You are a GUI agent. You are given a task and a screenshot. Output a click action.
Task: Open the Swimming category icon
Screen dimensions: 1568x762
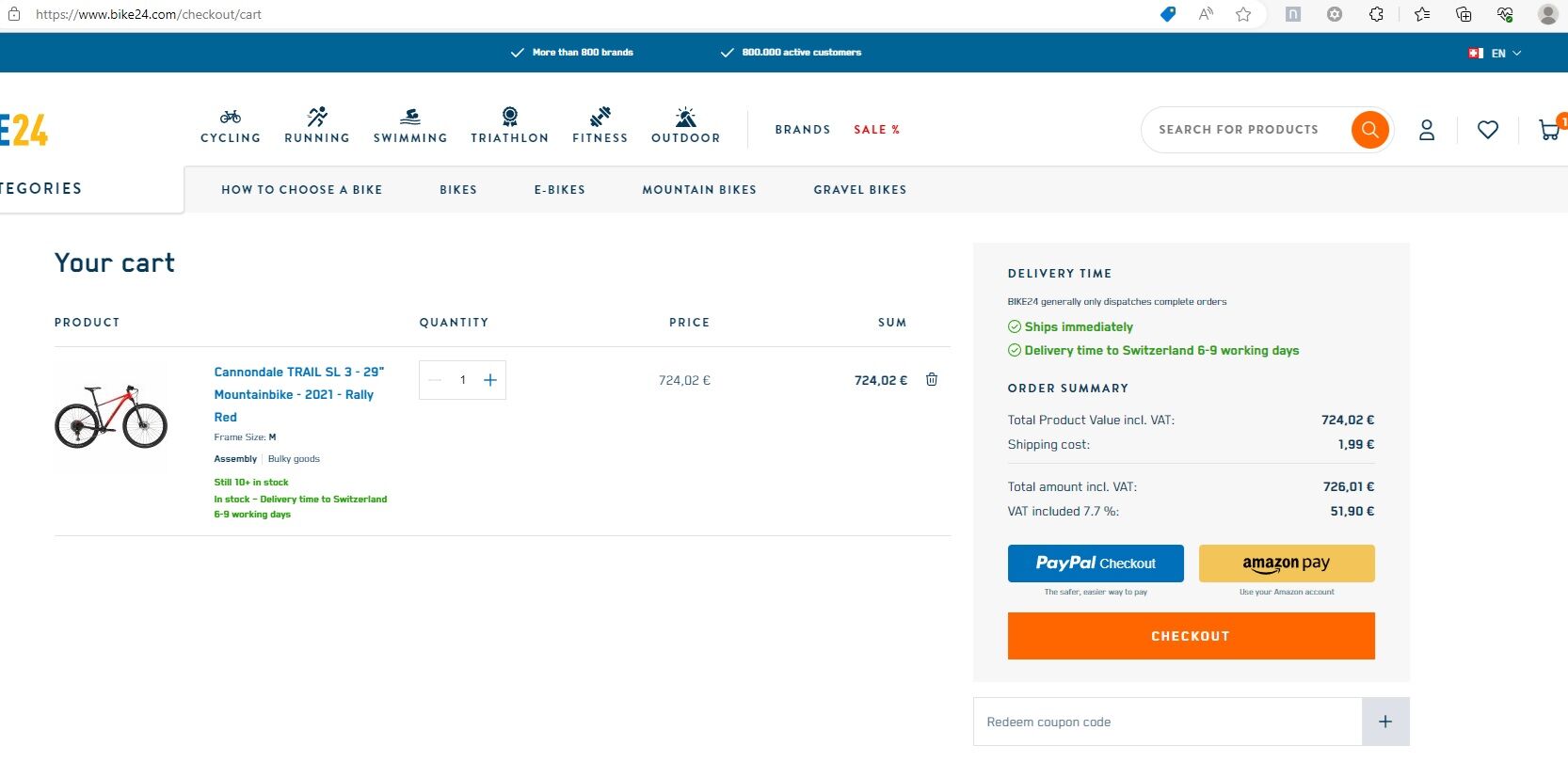[x=410, y=117]
